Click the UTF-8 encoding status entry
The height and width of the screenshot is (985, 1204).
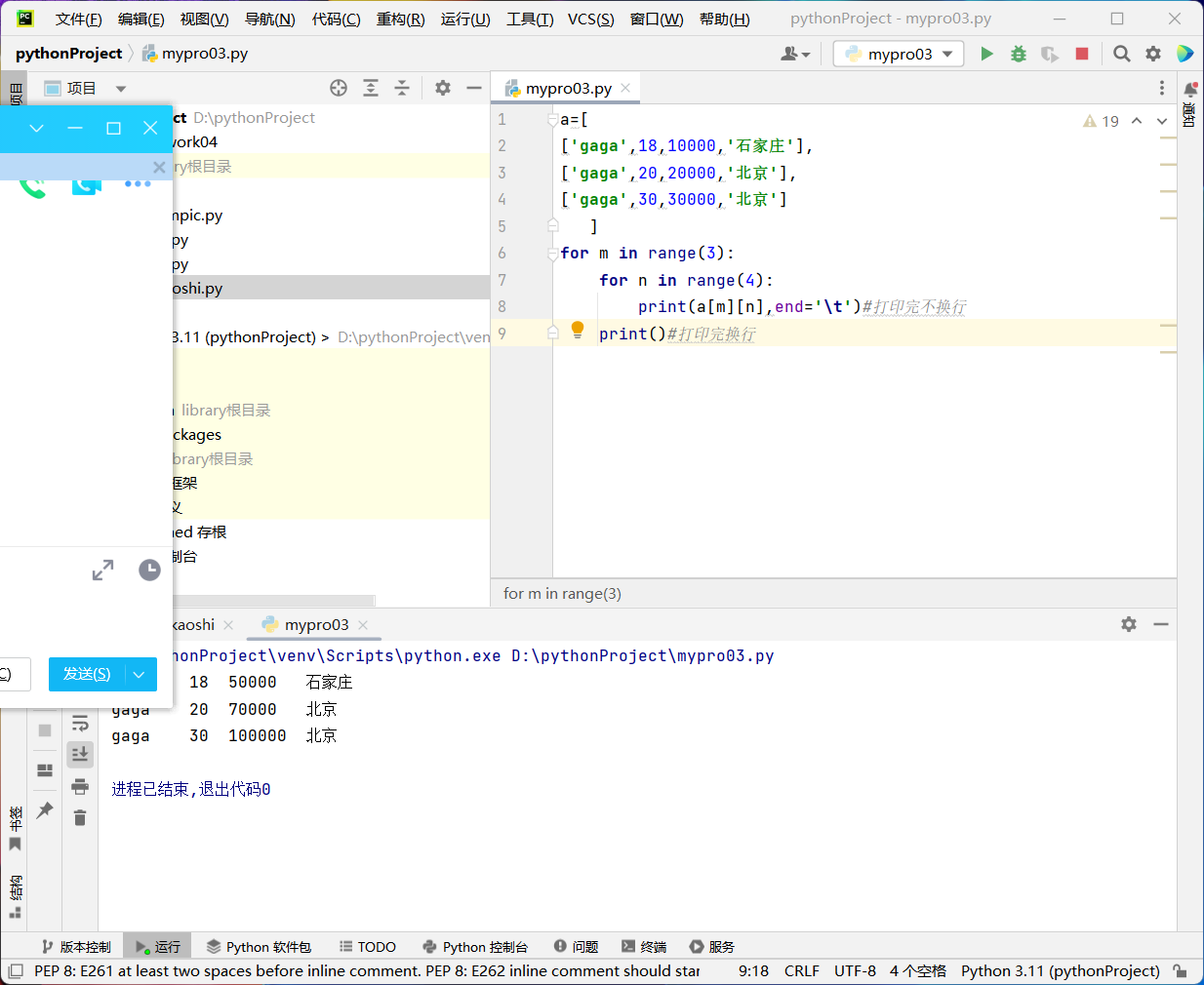point(855,971)
